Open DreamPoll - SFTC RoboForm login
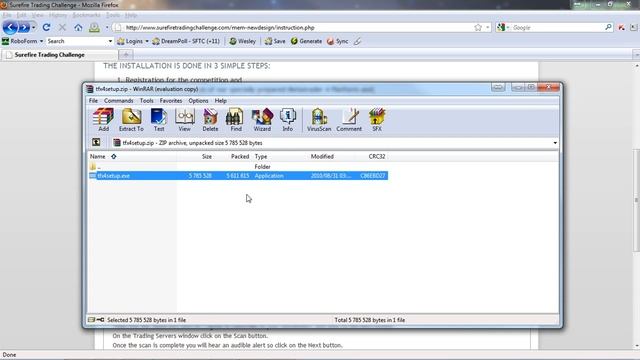Image resolution: width=640 pixels, height=360 pixels. tap(186, 41)
